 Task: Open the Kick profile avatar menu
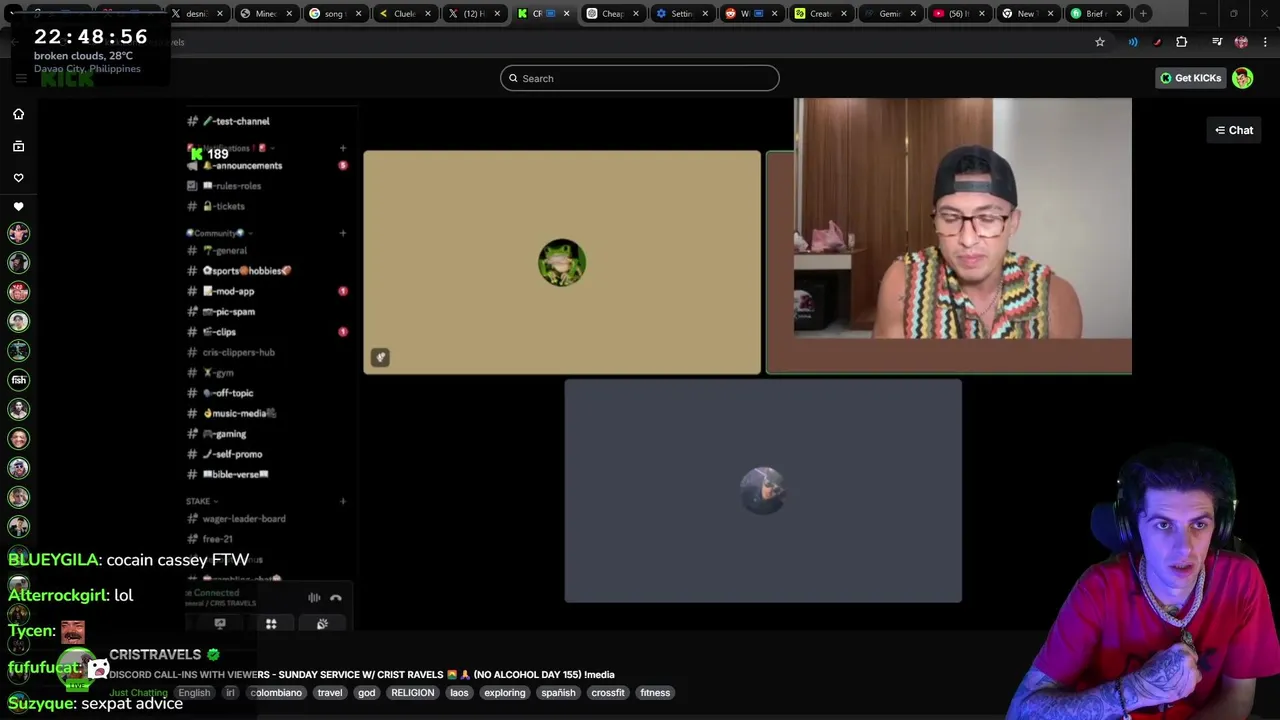[x=1243, y=78]
